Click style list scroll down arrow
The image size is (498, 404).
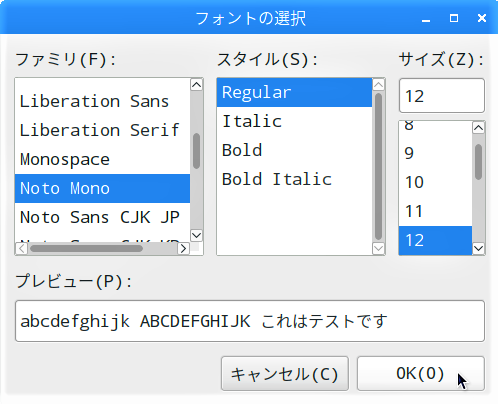(378, 248)
